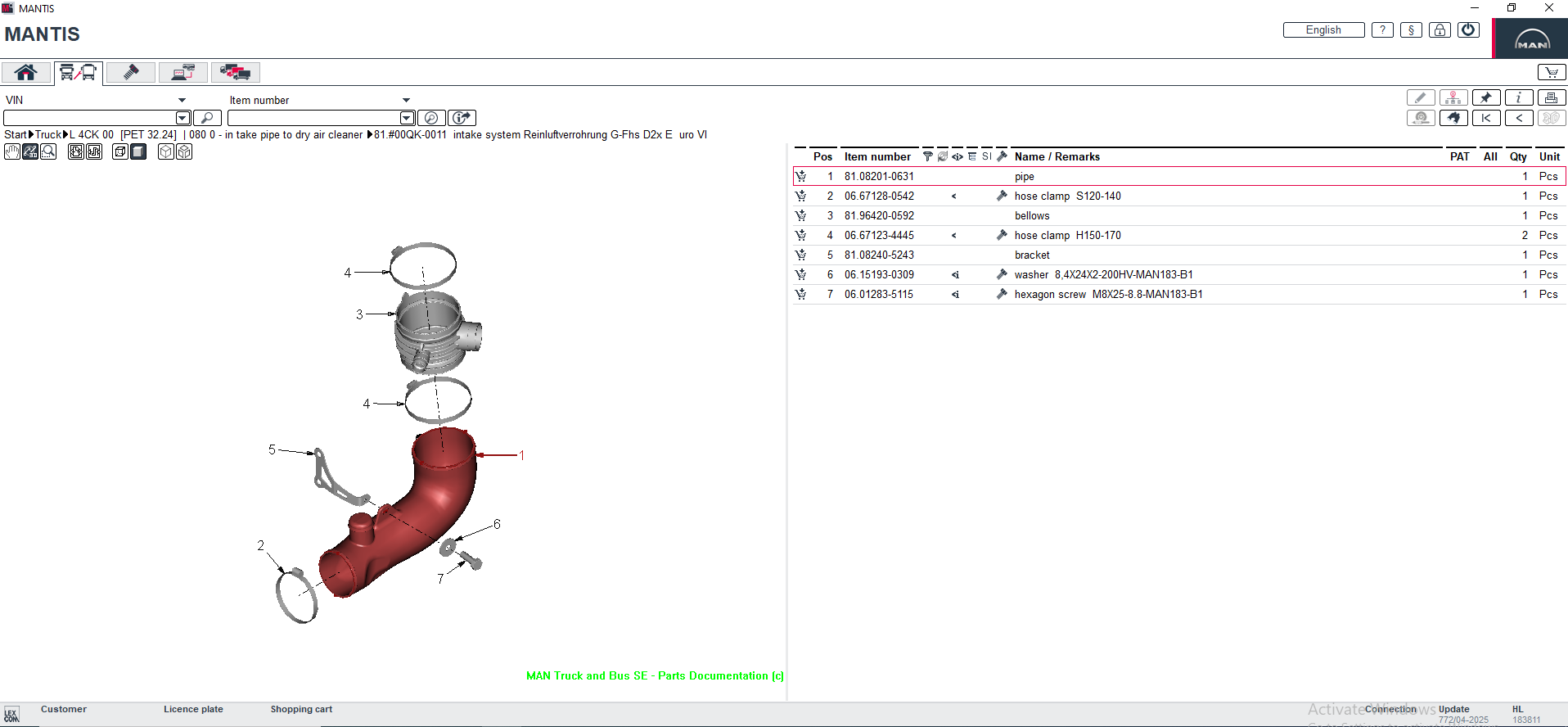The width and height of the screenshot is (1568, 727).
Task: Add washer 06.15193-0309 to cart
Action: 800,274
